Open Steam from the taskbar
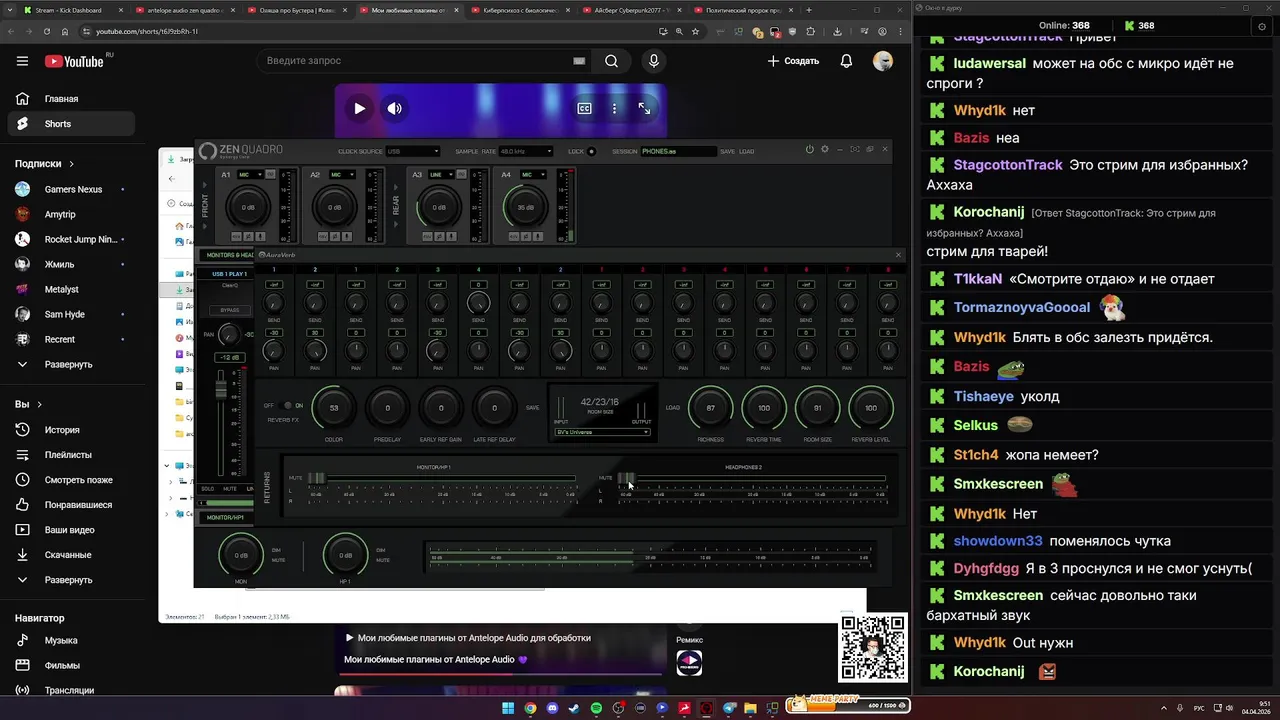This screenshot has height=720, width=1280. (x=574, y=708)
